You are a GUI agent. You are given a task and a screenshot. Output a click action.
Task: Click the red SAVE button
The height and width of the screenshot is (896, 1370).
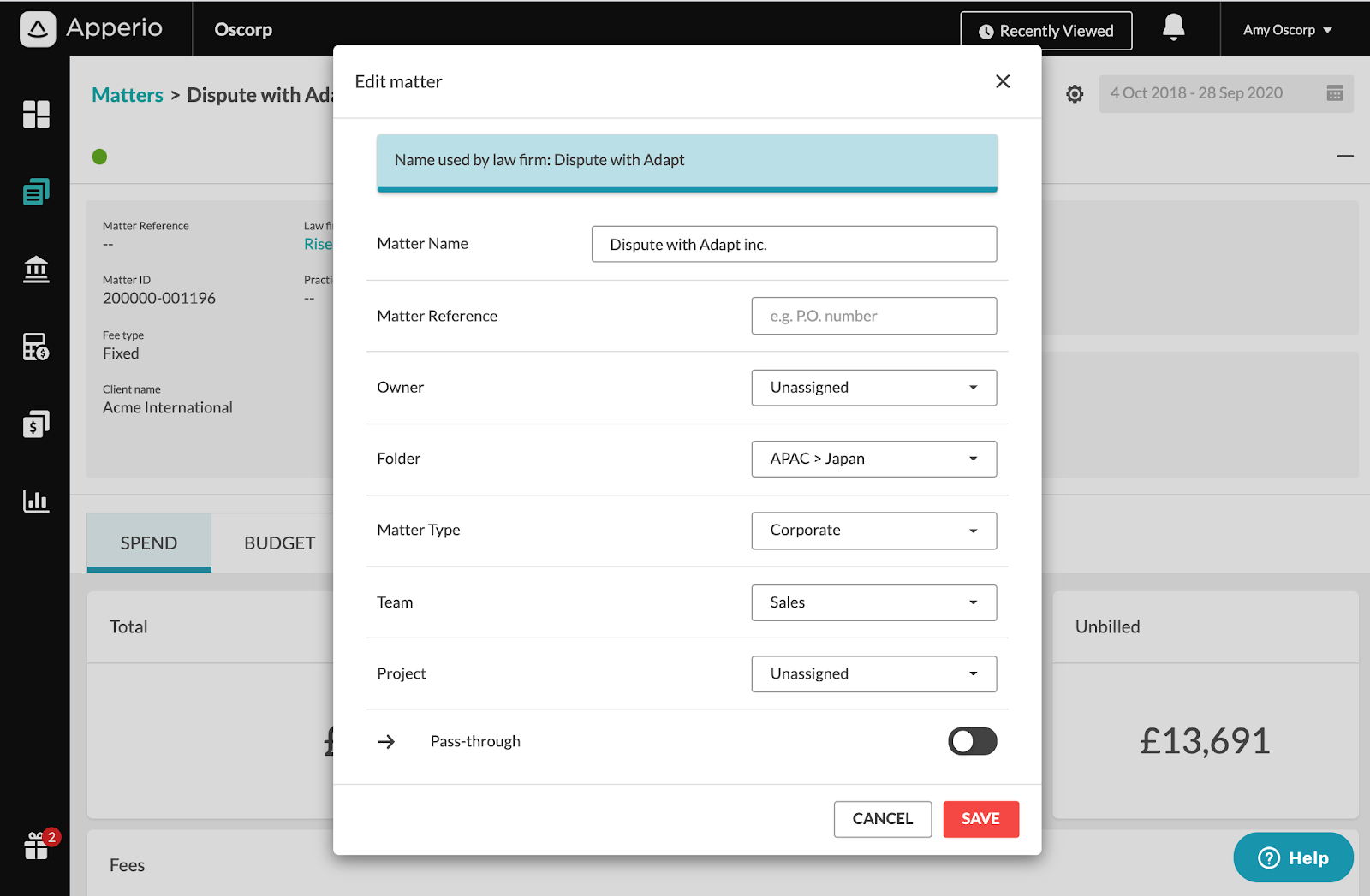coord(981,819)
